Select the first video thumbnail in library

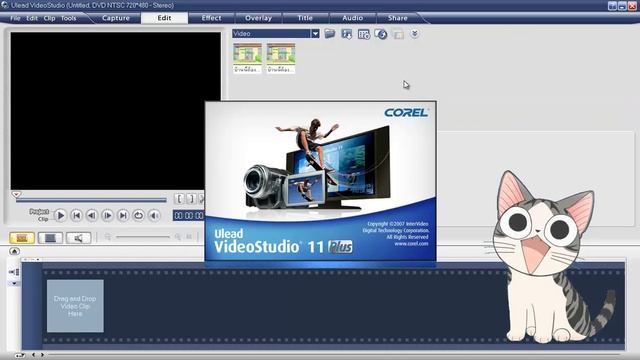[247, 58]
